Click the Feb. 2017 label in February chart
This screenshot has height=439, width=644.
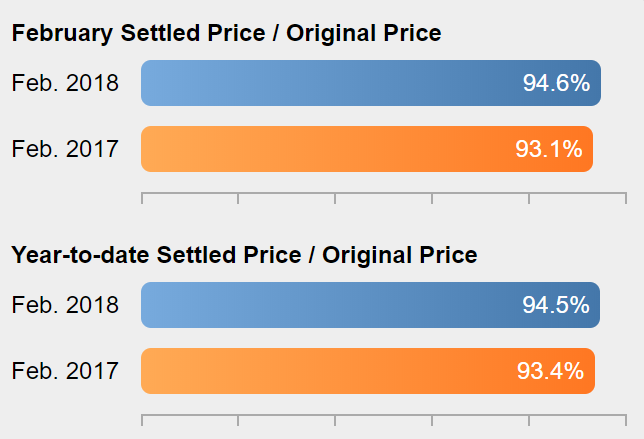tap(65, 149)
